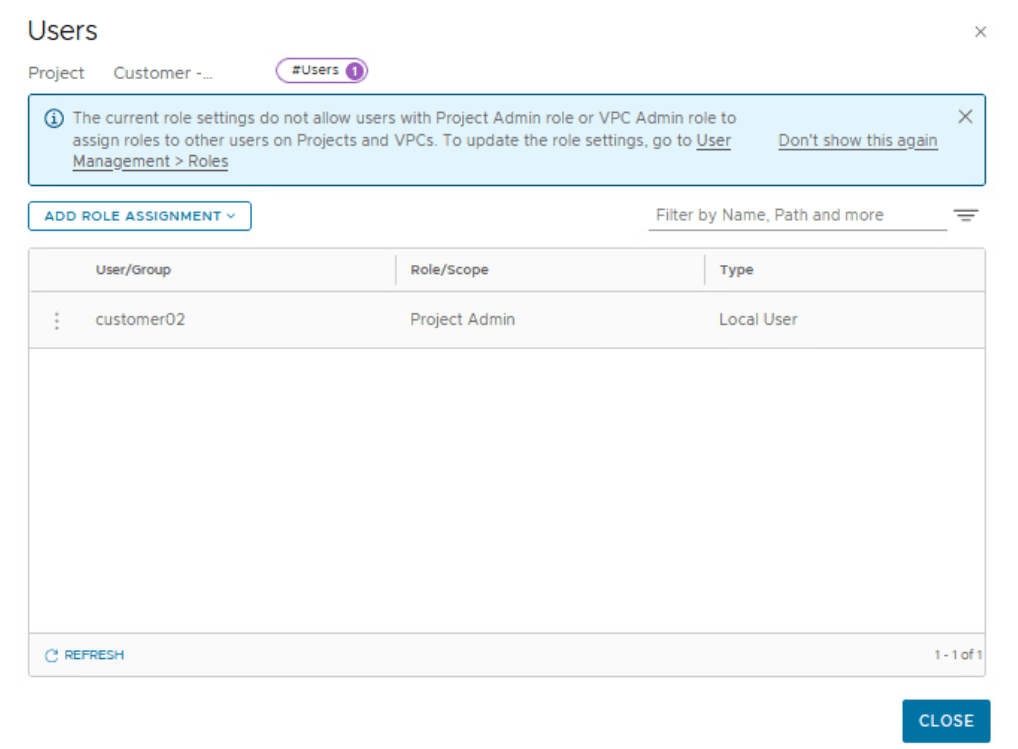The width and height of the screenshot is (1018, 749).
Task: Sort by the Role/Scope column header
Action: point(449,270)
